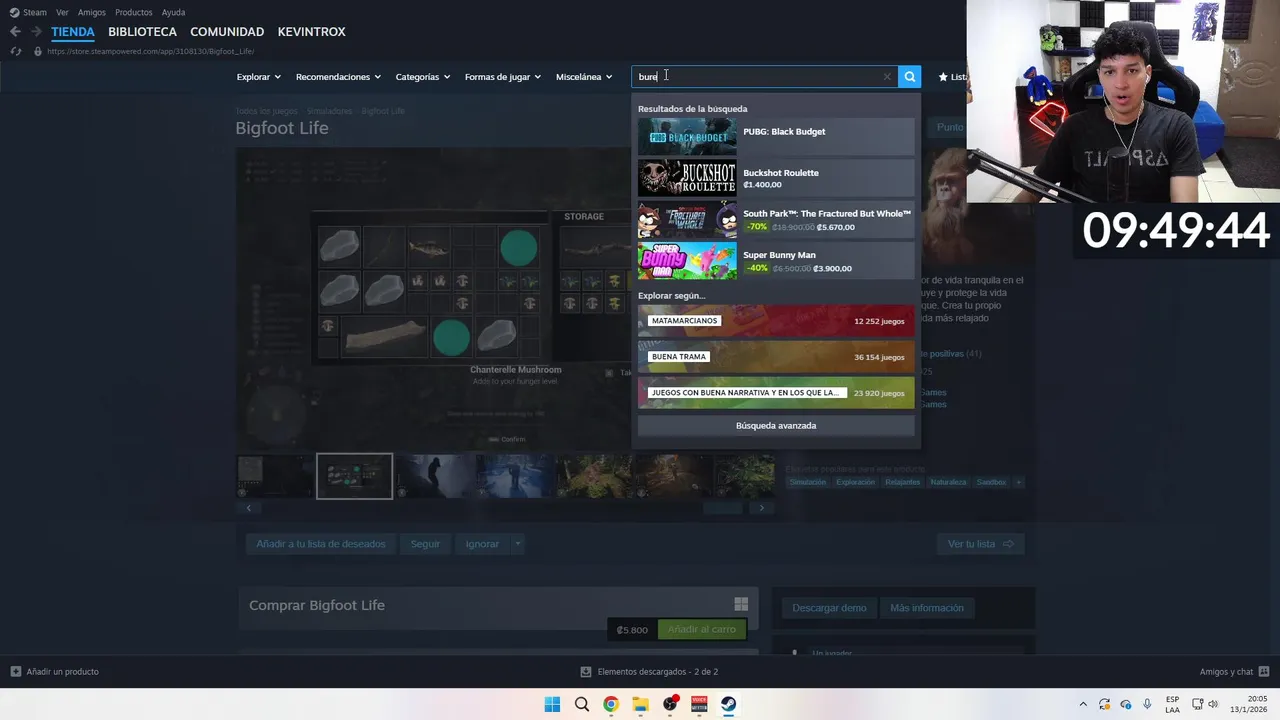This screenshot has height=720, width=1280.
Task: Open the Miscelánea dropdown
Action: pos(584,77)
